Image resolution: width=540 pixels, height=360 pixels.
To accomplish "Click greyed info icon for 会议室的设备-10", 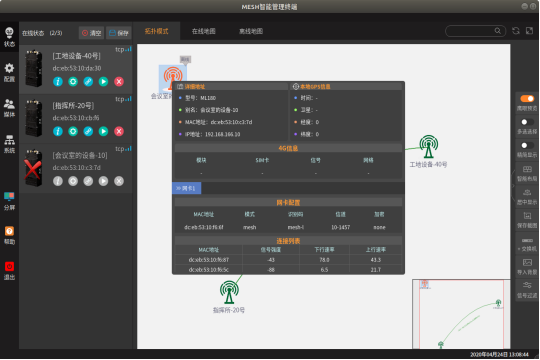I will 58,181.
